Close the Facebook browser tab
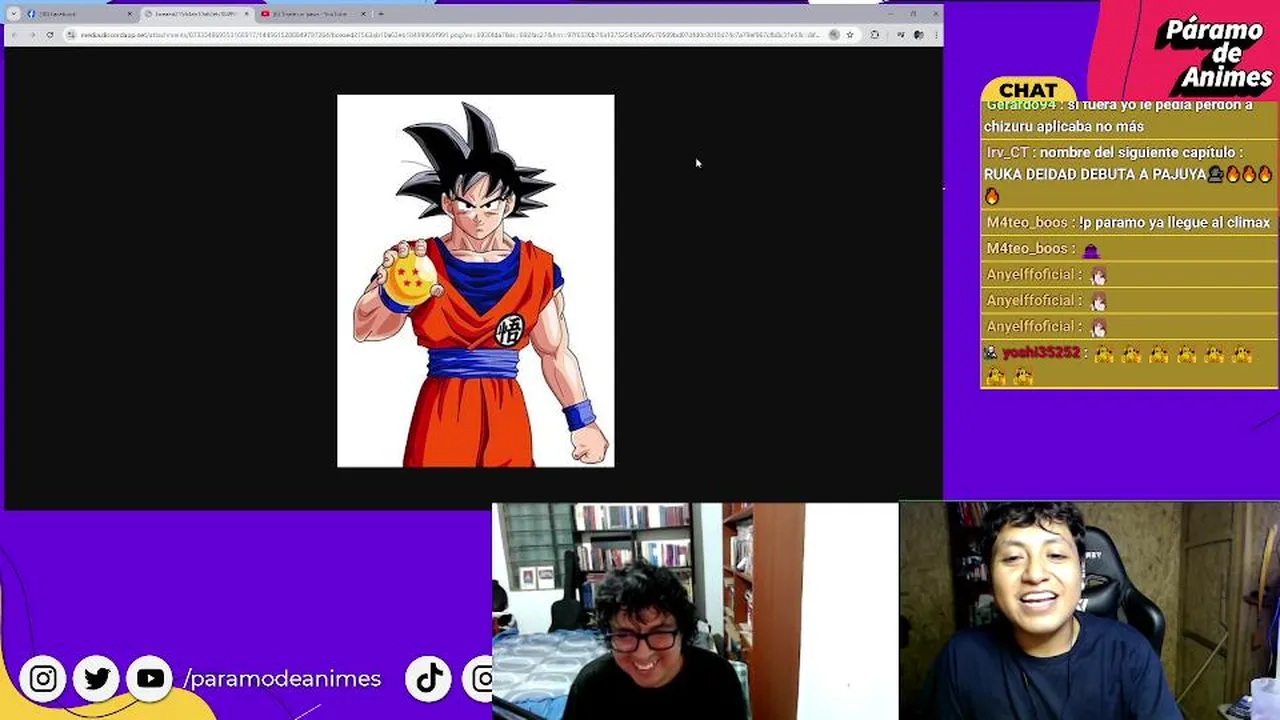 [129, 14]
